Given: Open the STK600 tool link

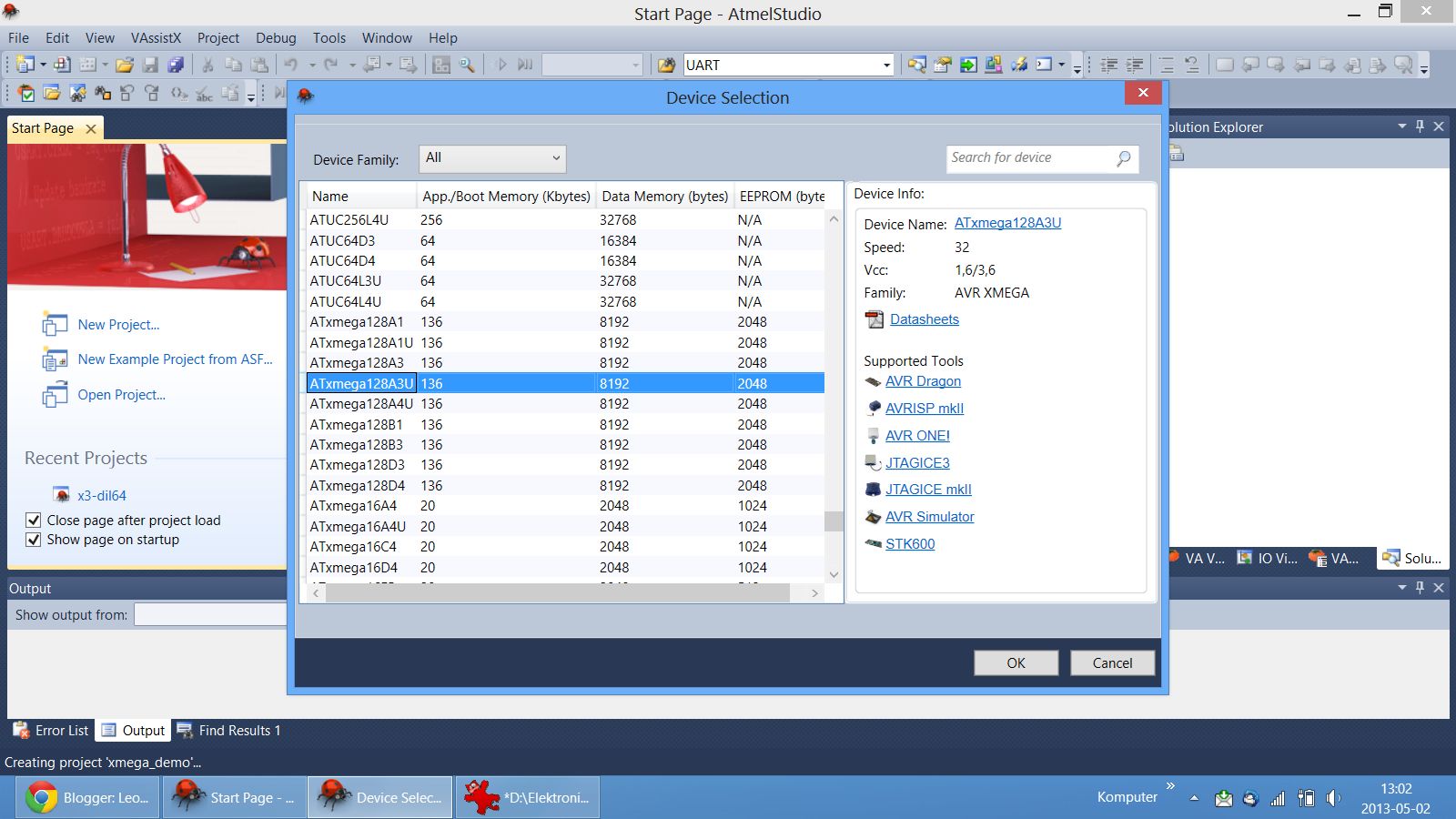Looking at the screenshot, I should click(910, 544).
